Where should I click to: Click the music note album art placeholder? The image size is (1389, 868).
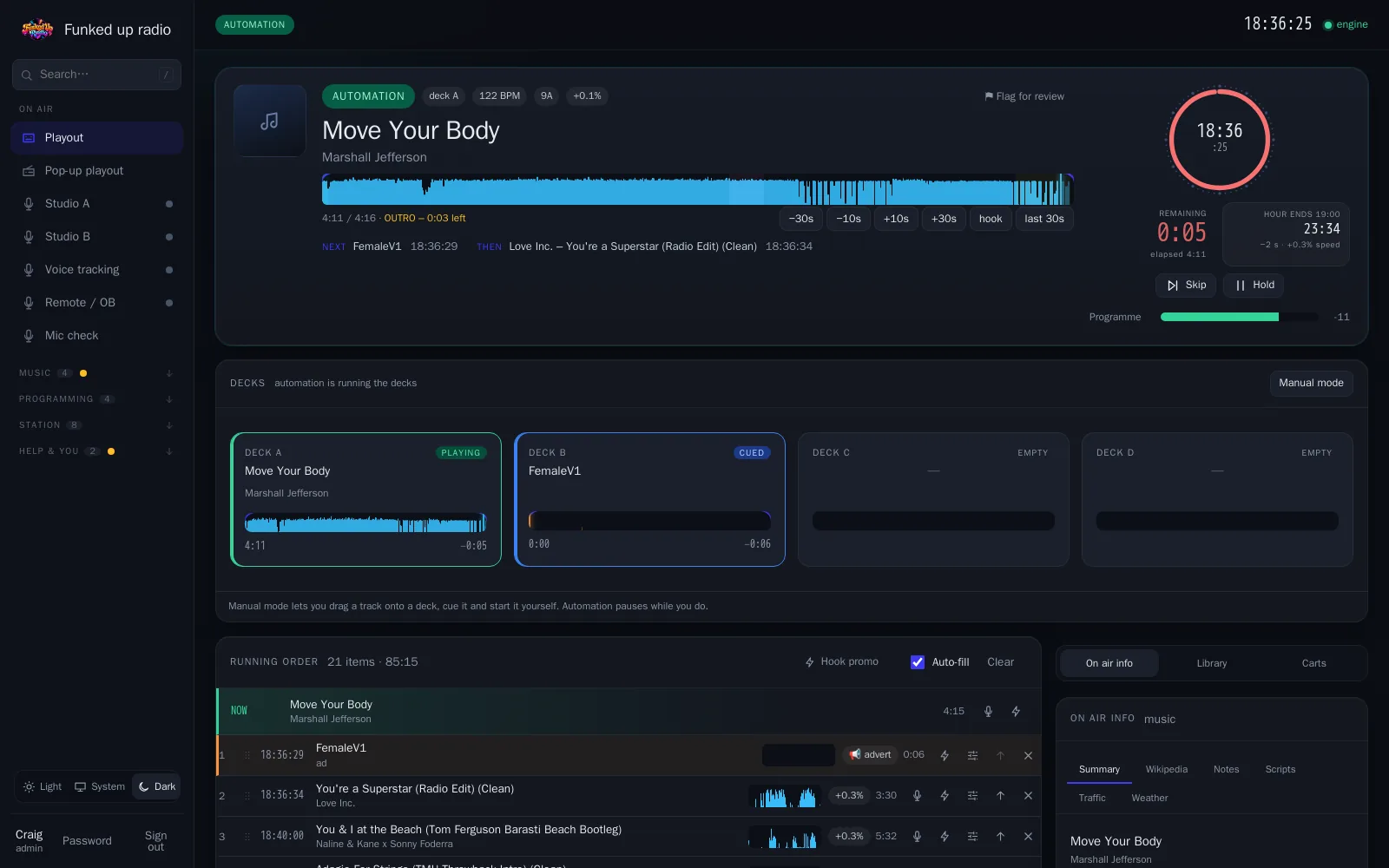pos(270,121)
